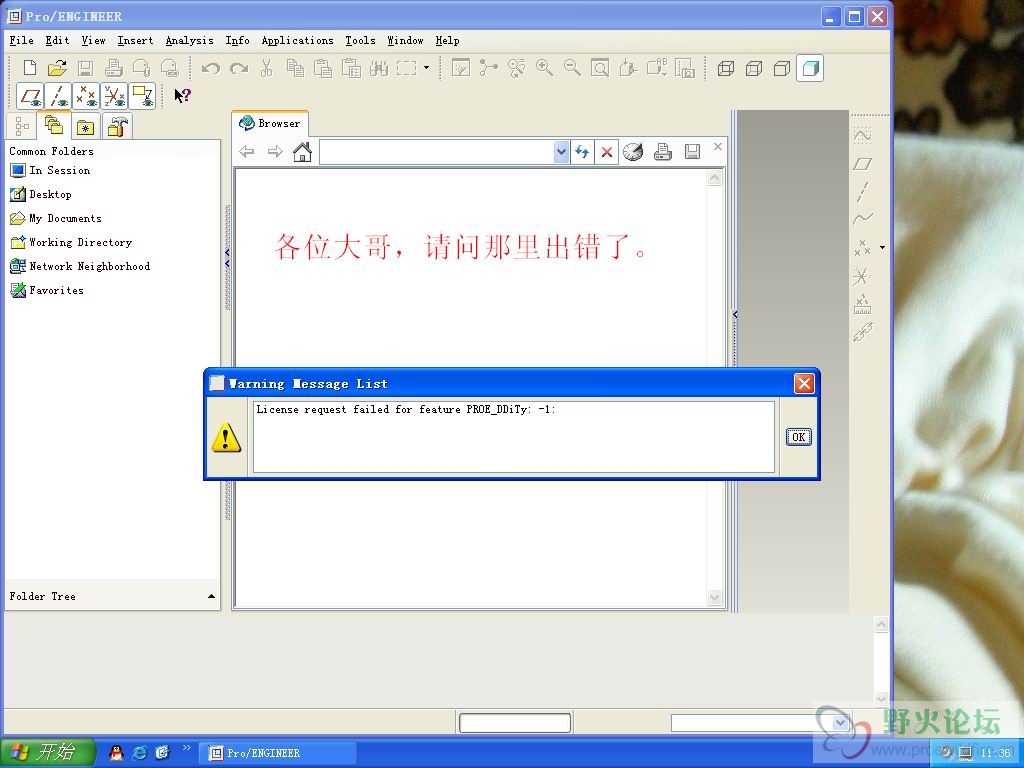Screen dimensions: 1024x768
Task: Click the Browser red stop X icon
Action: (607, 152)
